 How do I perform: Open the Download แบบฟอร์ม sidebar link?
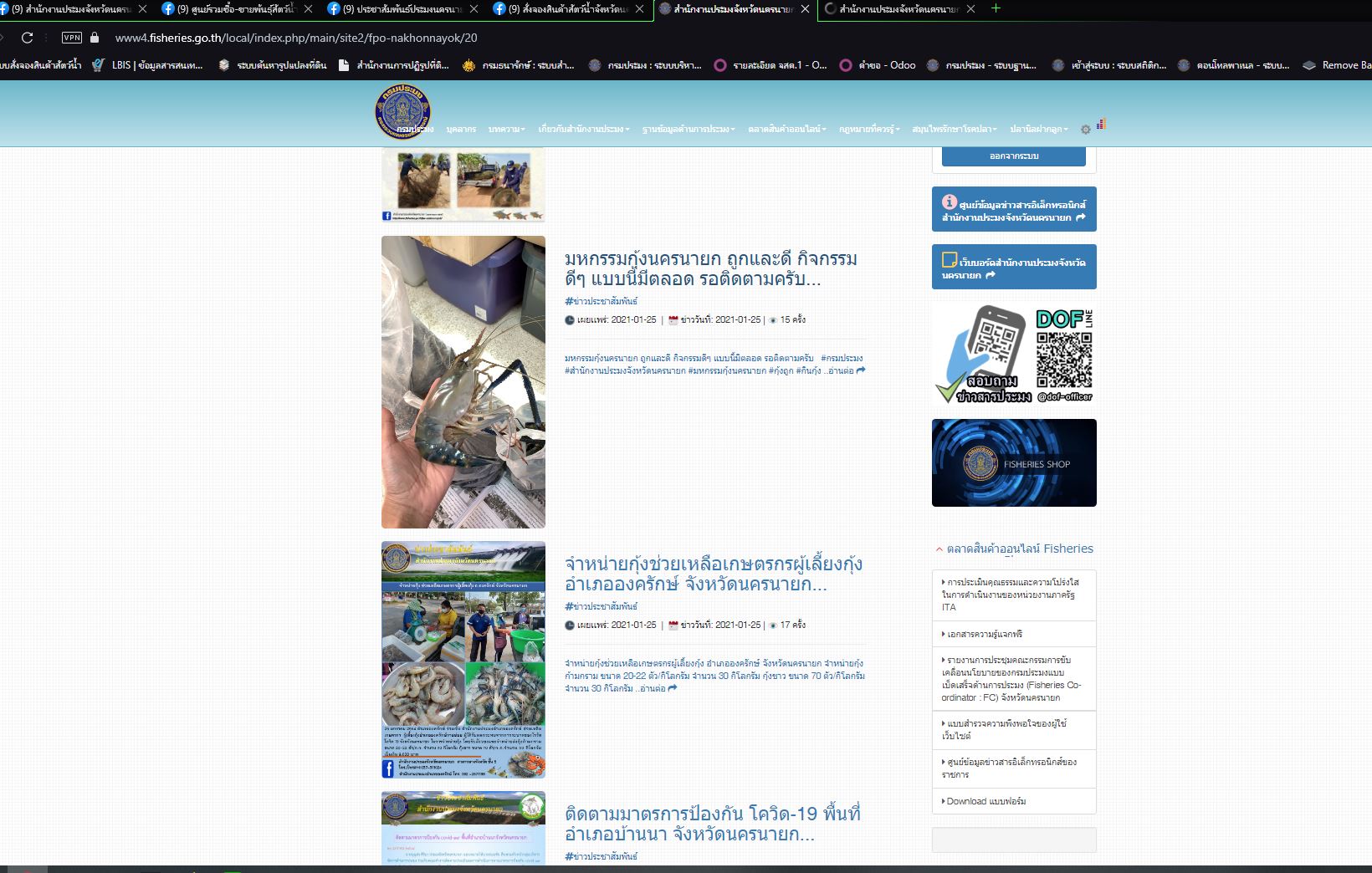click(x=1014, y=801)
